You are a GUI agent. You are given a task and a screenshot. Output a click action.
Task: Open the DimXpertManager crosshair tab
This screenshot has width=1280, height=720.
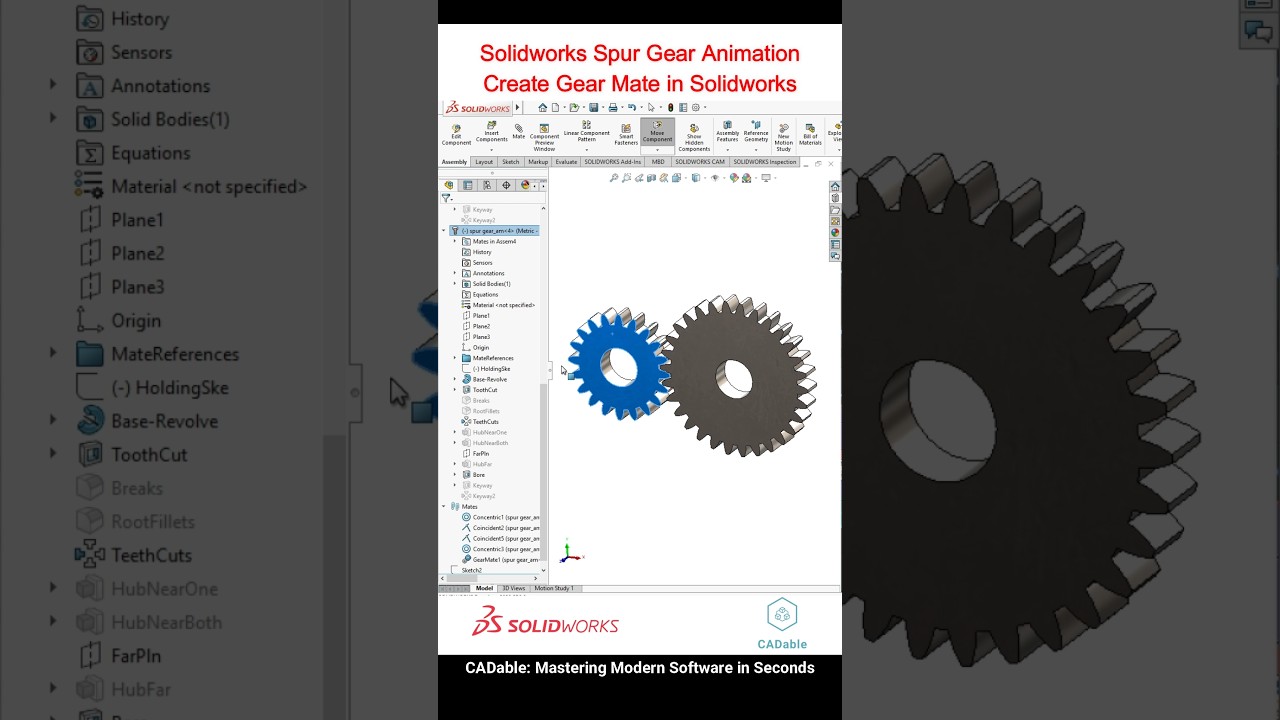click(x=506, y=185)
